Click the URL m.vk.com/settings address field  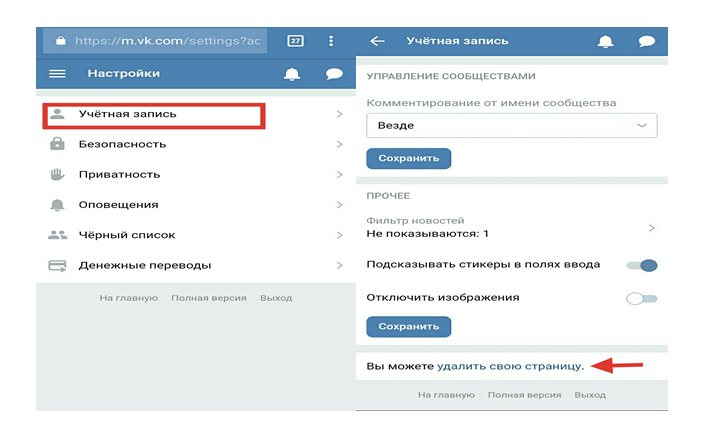point(155,41)
